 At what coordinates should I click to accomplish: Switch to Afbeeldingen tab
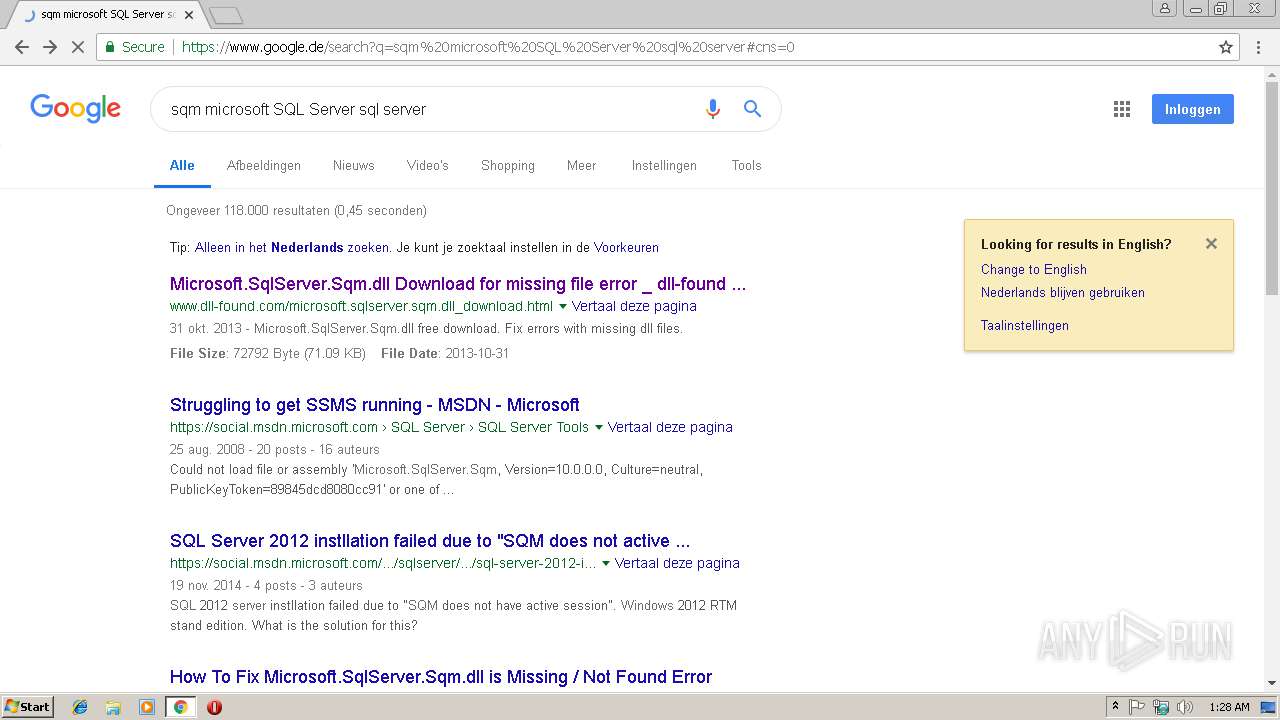[264, 166]
